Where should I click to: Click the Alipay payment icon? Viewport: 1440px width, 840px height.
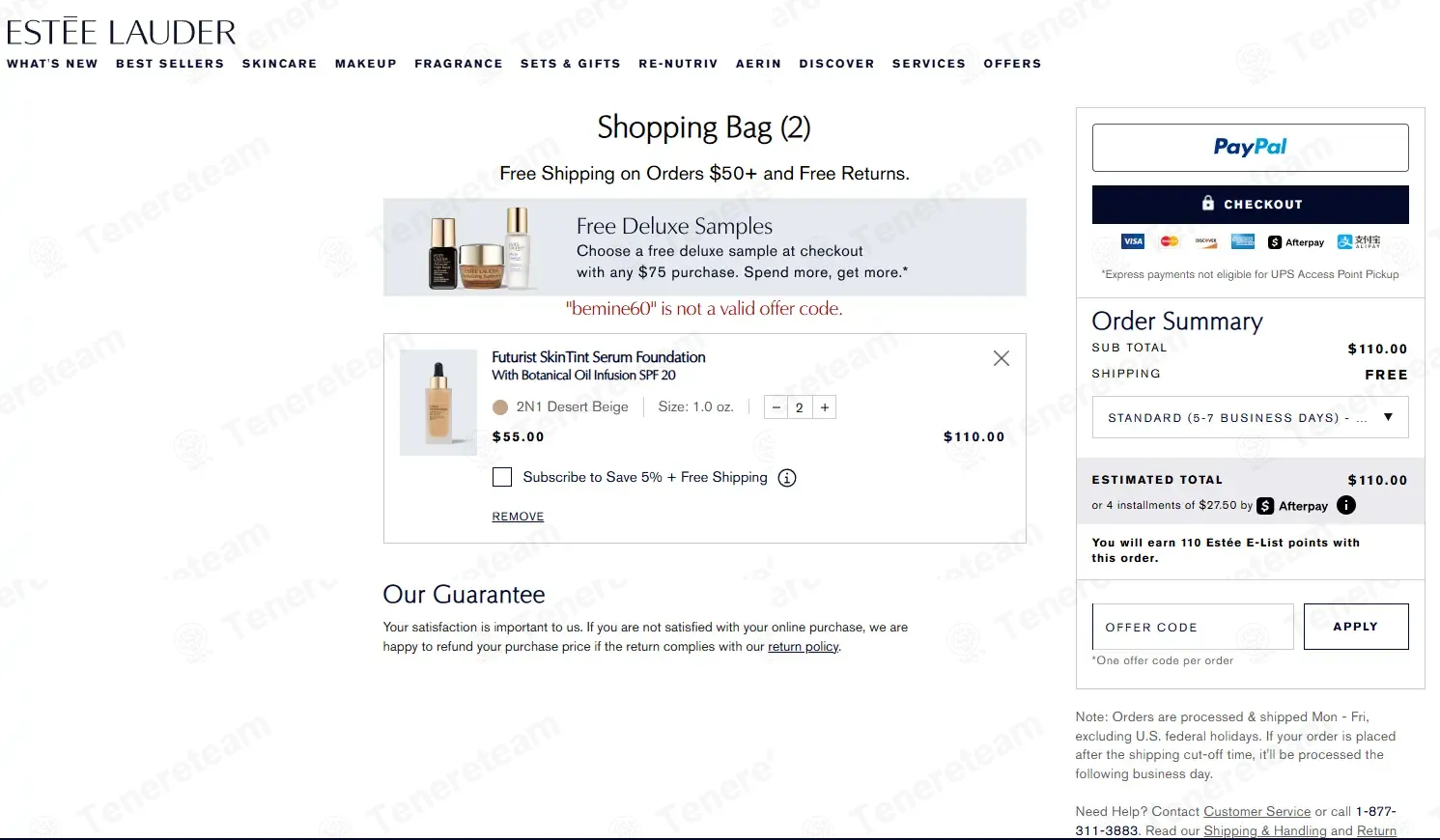(x=1359, y=241)
